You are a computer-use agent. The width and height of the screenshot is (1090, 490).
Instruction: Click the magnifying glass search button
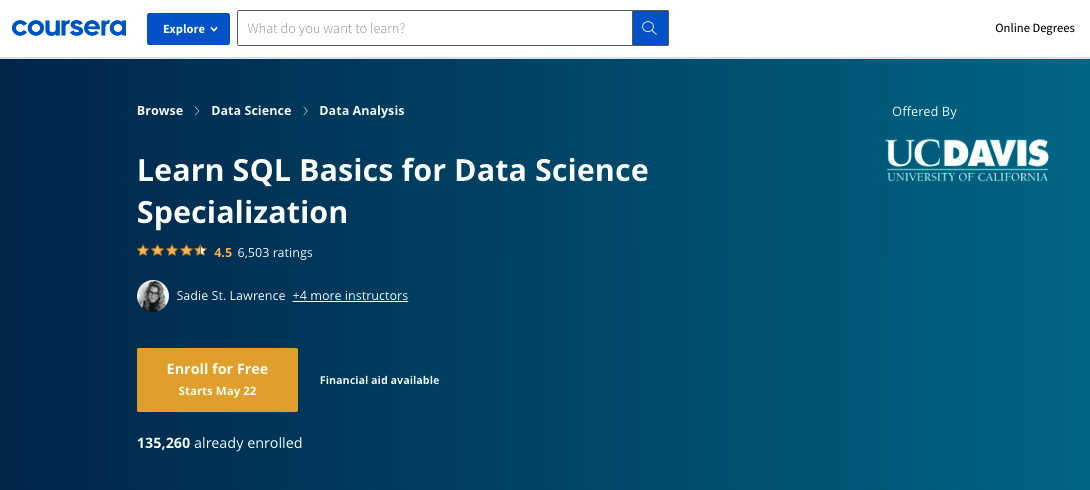pos(650,28)
